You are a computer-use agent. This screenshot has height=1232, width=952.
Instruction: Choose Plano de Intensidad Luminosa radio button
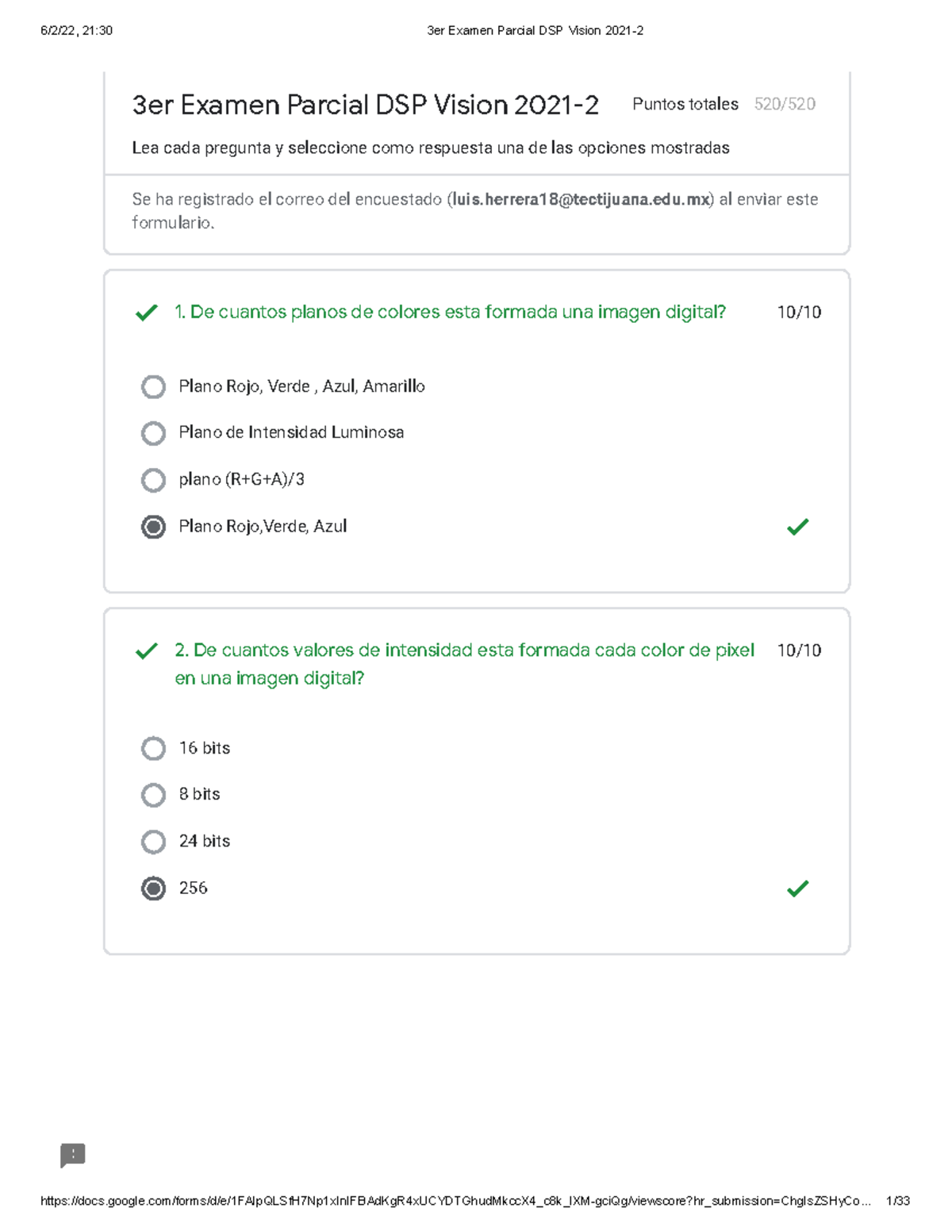pyautogui.click(x=153, y=433)
